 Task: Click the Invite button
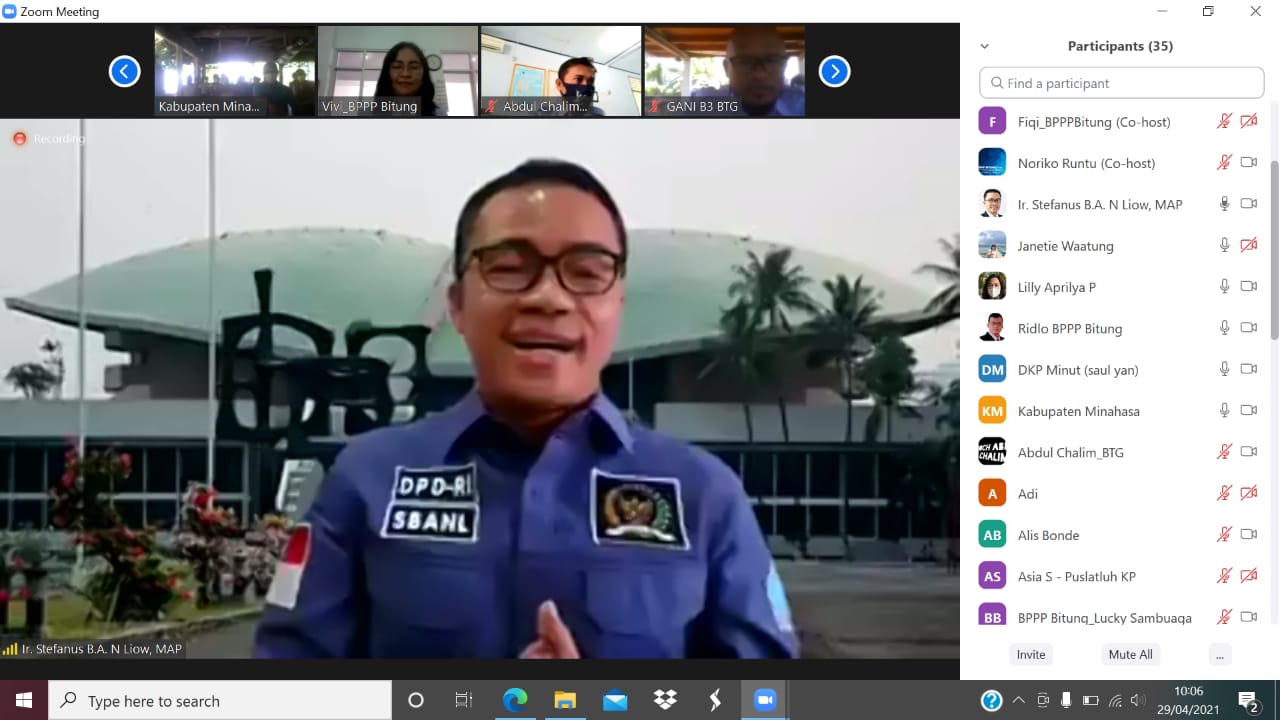1030,654
